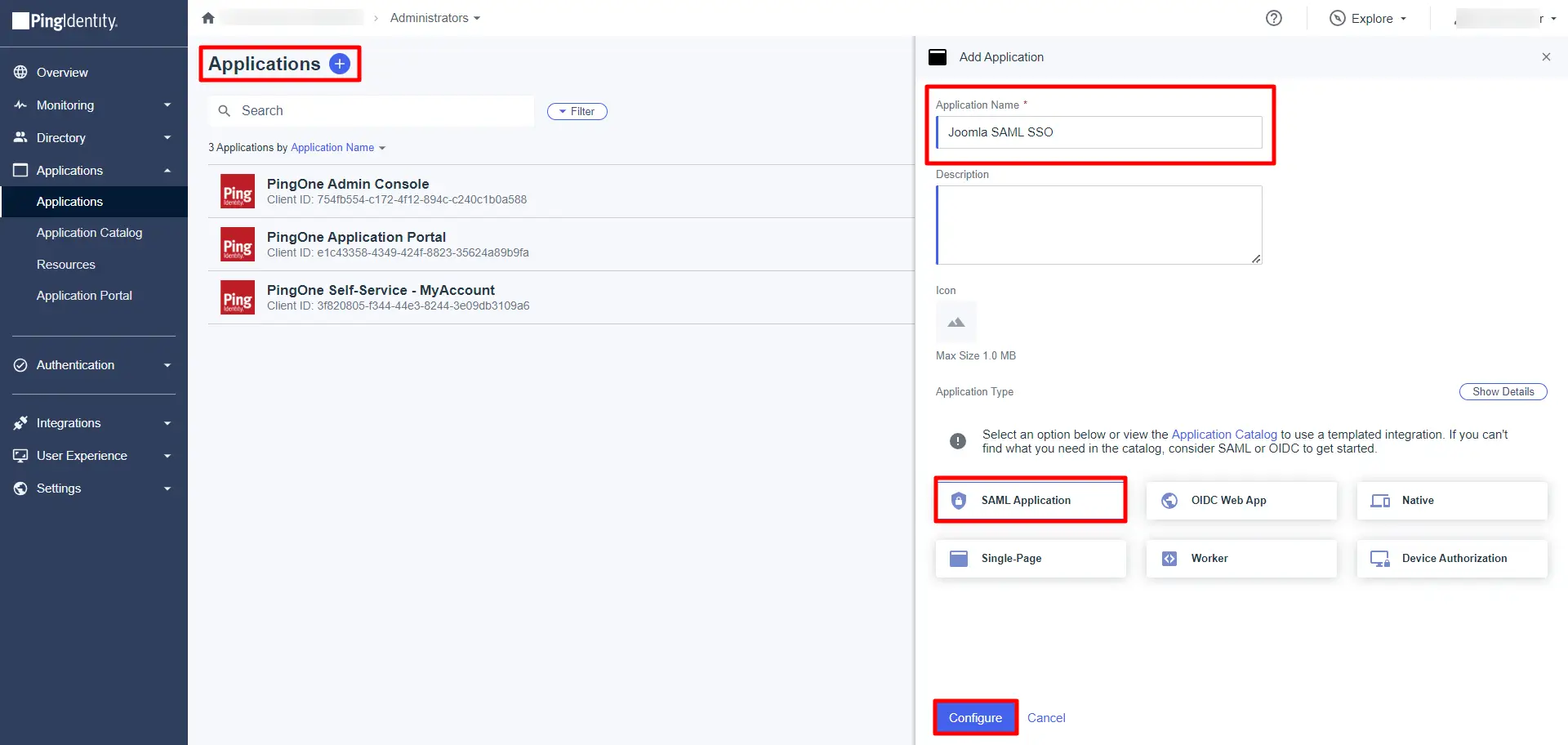The image size is (1568, 745).
Task: Click the Show Details button
Action: tap(1503, 392)
